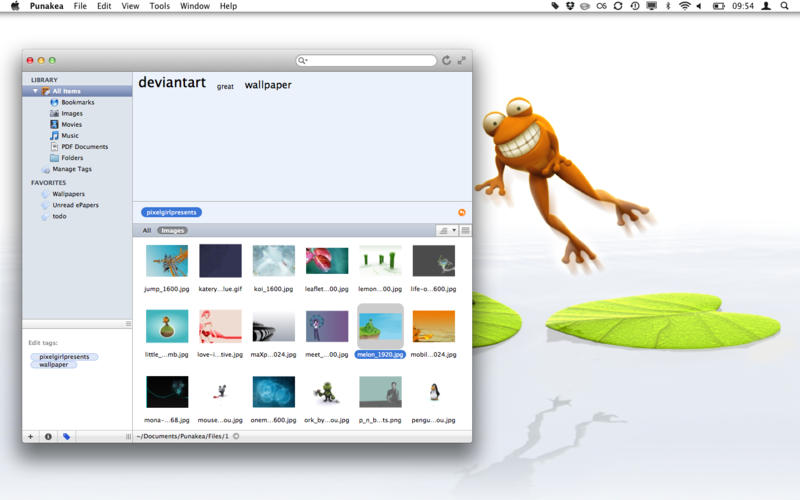Open the Music library category

point(69,135)
